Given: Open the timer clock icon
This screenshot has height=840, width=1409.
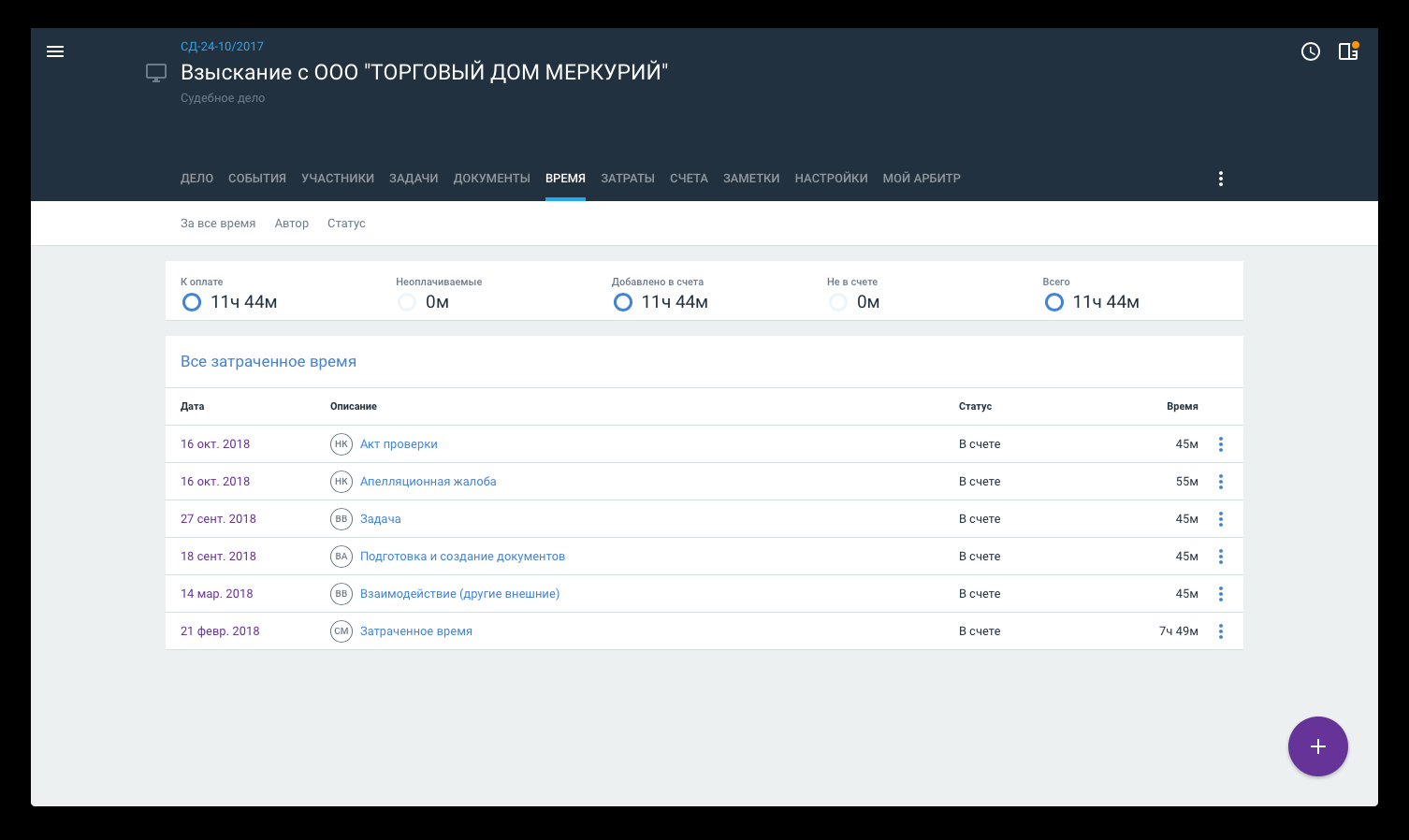Looking at the screenshot, I should (1311, 51).
